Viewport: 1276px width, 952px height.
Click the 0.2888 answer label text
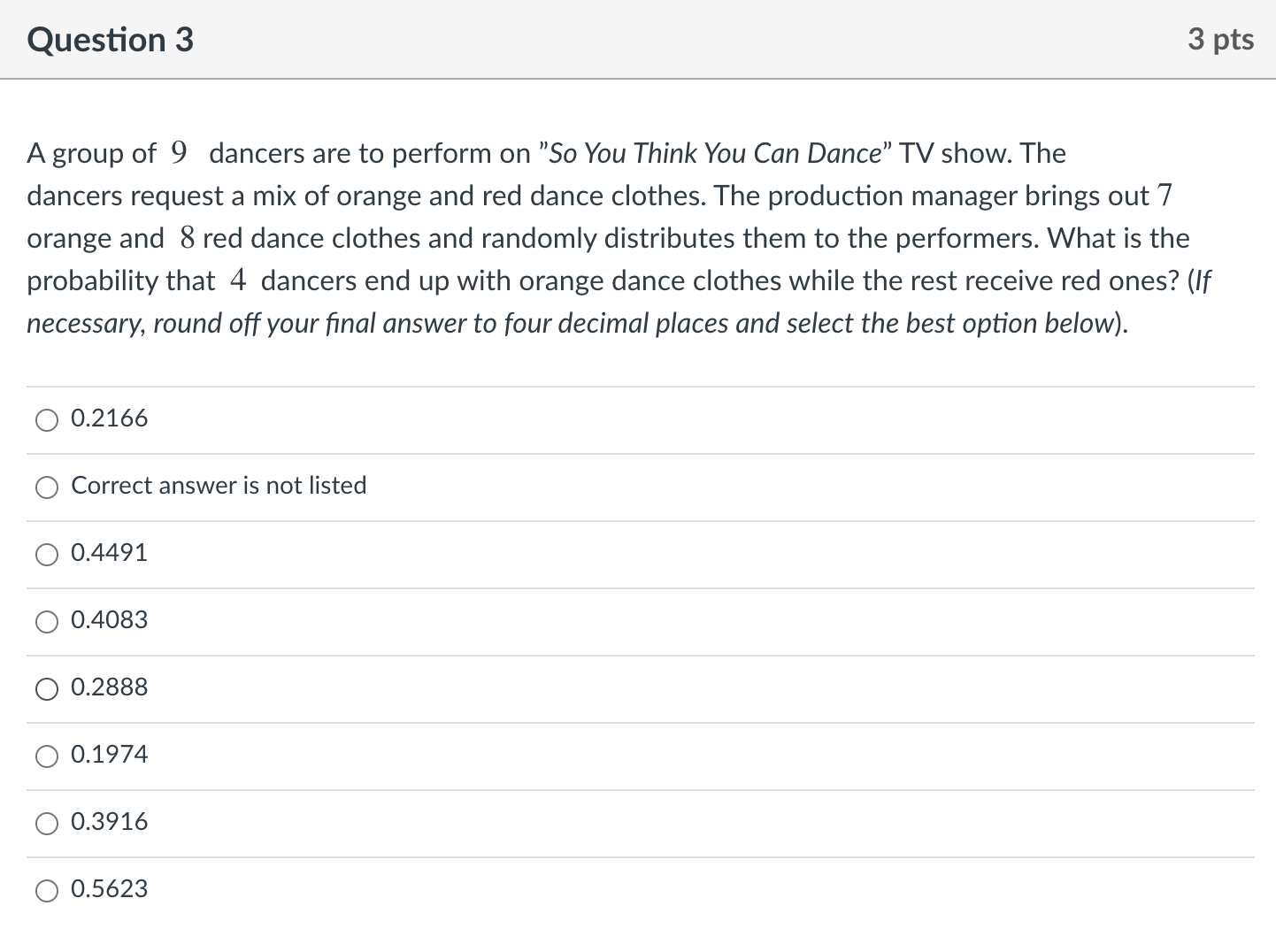click(x=110, y=687)
